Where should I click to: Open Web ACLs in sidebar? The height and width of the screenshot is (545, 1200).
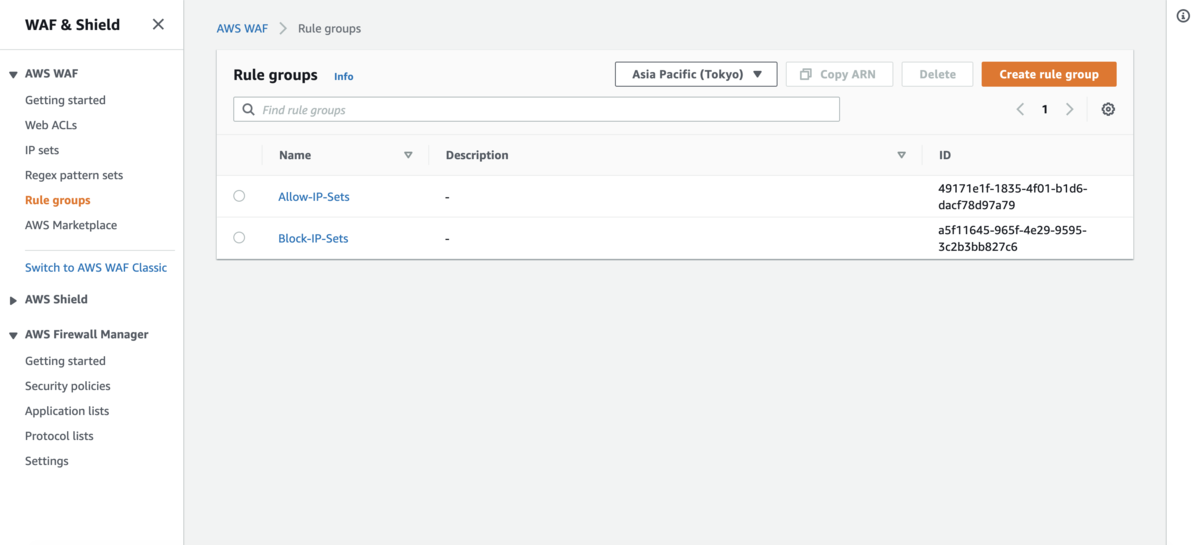(x=51, y=125)
